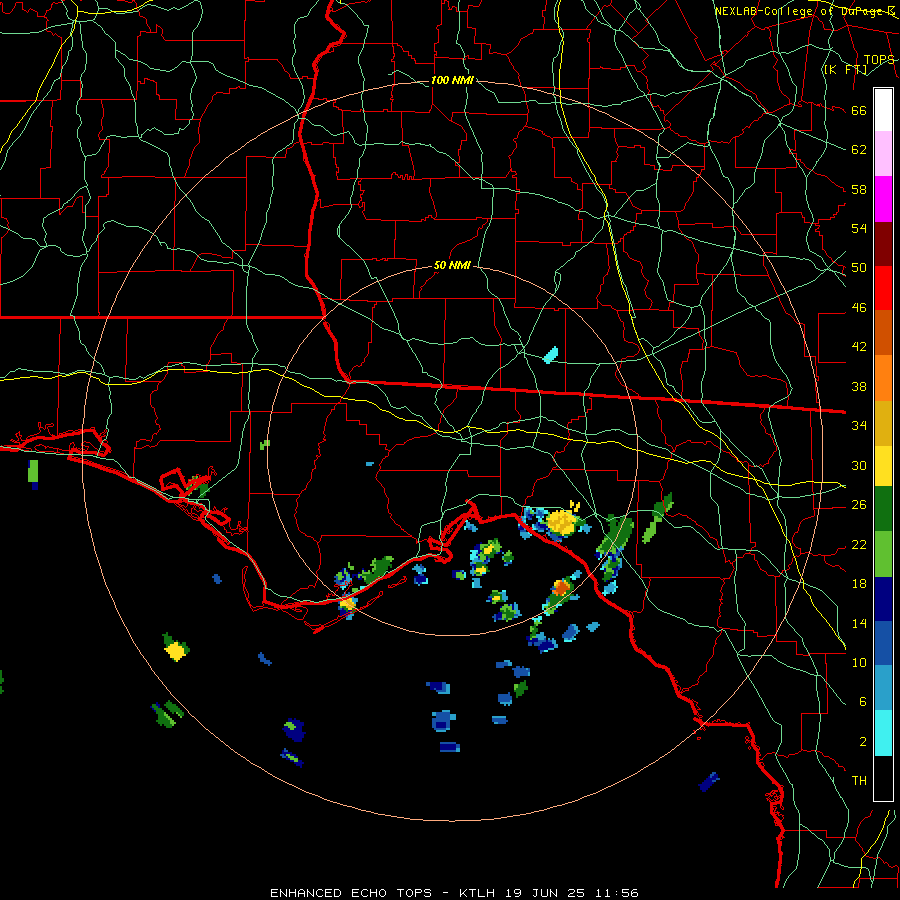This screenshot has width=900, height=900.
Task: Click the cyan legend swatch
Action: 883,733
